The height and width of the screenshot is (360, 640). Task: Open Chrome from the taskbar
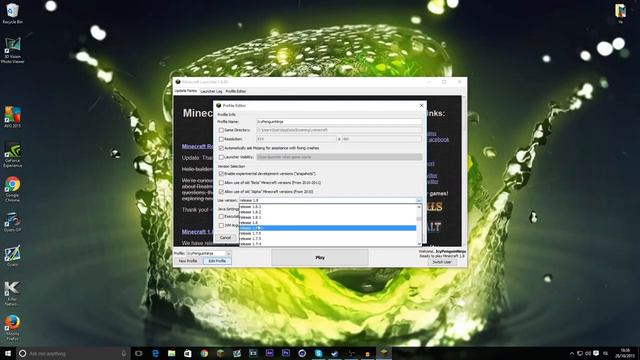(204, 353)
